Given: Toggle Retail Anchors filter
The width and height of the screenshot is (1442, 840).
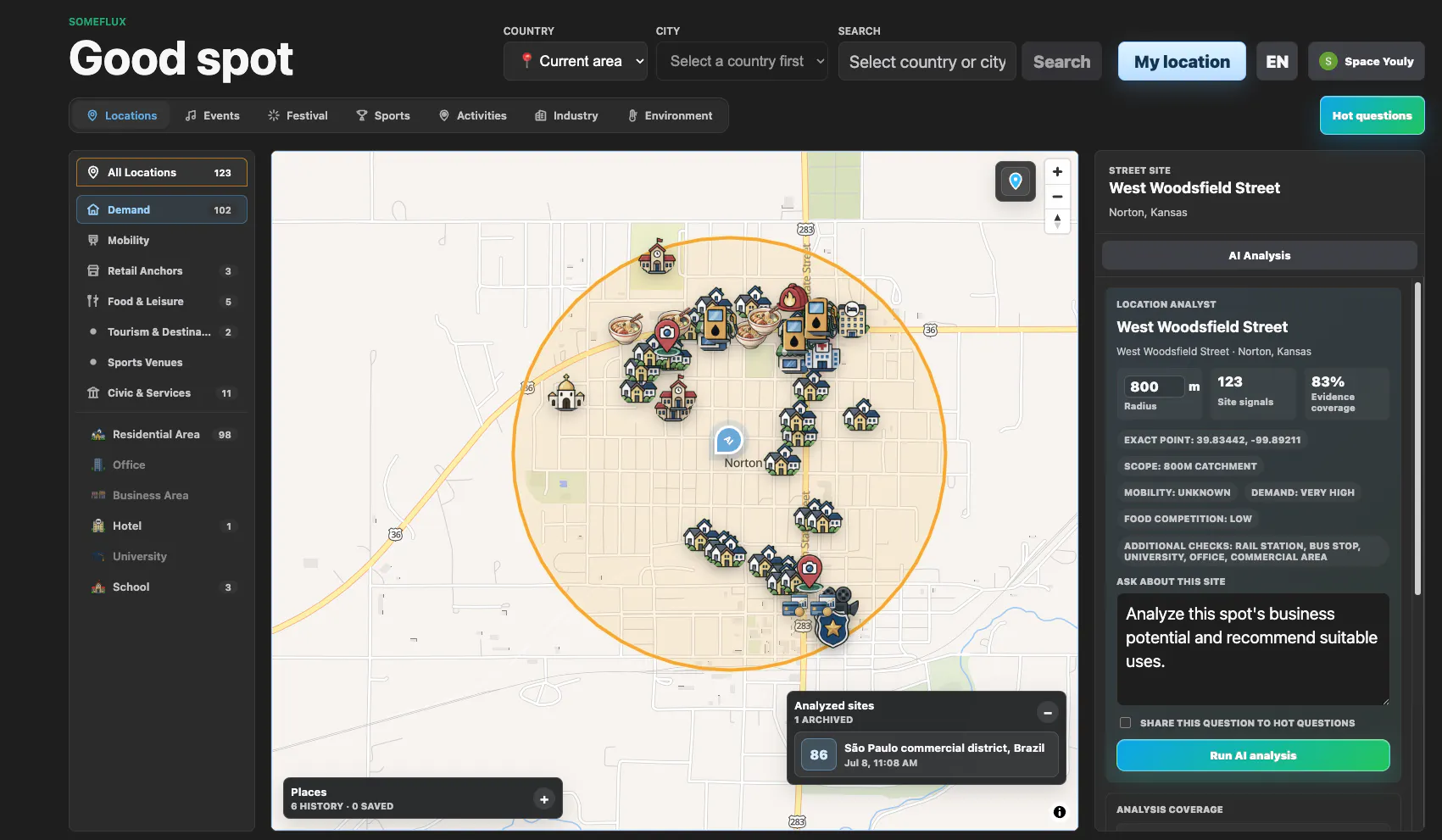Looking at the screenshot, I should point(162,270).
